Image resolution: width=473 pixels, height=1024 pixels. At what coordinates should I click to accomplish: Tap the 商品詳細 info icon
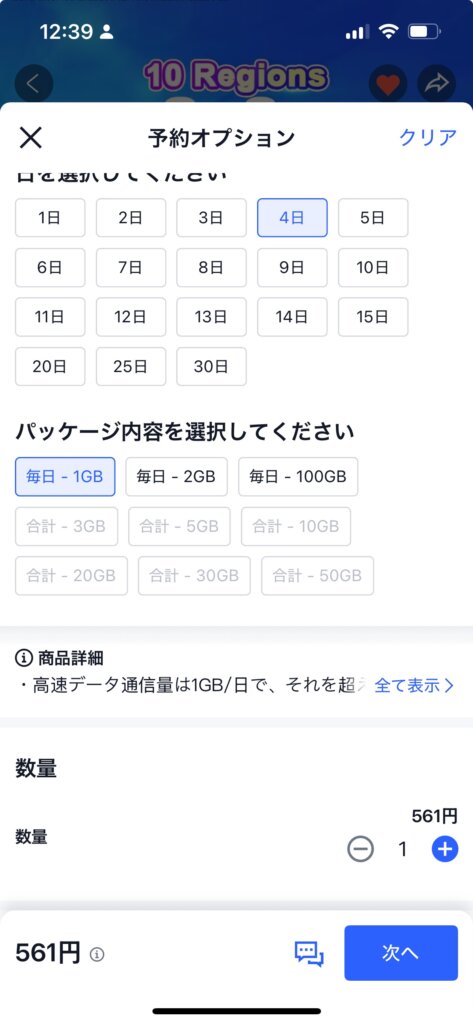click(x=24, y=658)
